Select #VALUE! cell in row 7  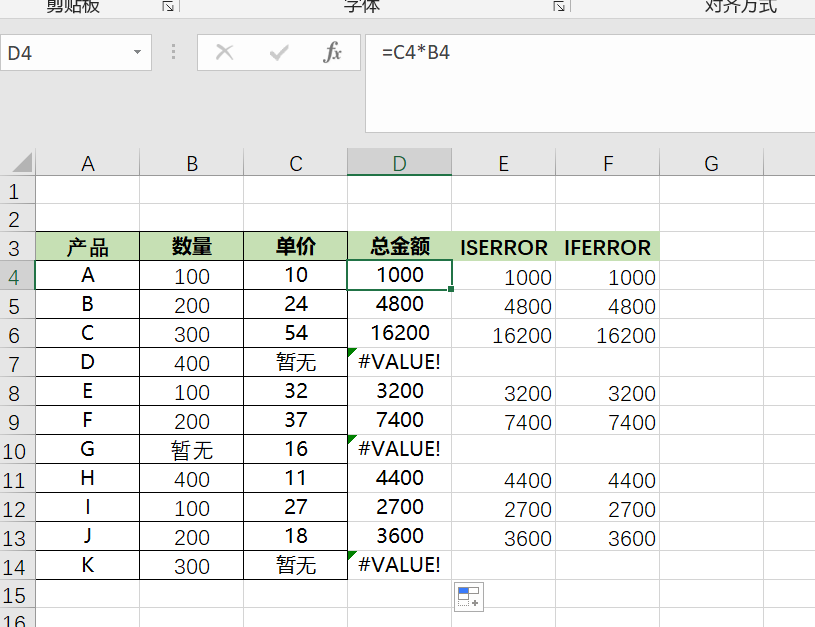400,362
